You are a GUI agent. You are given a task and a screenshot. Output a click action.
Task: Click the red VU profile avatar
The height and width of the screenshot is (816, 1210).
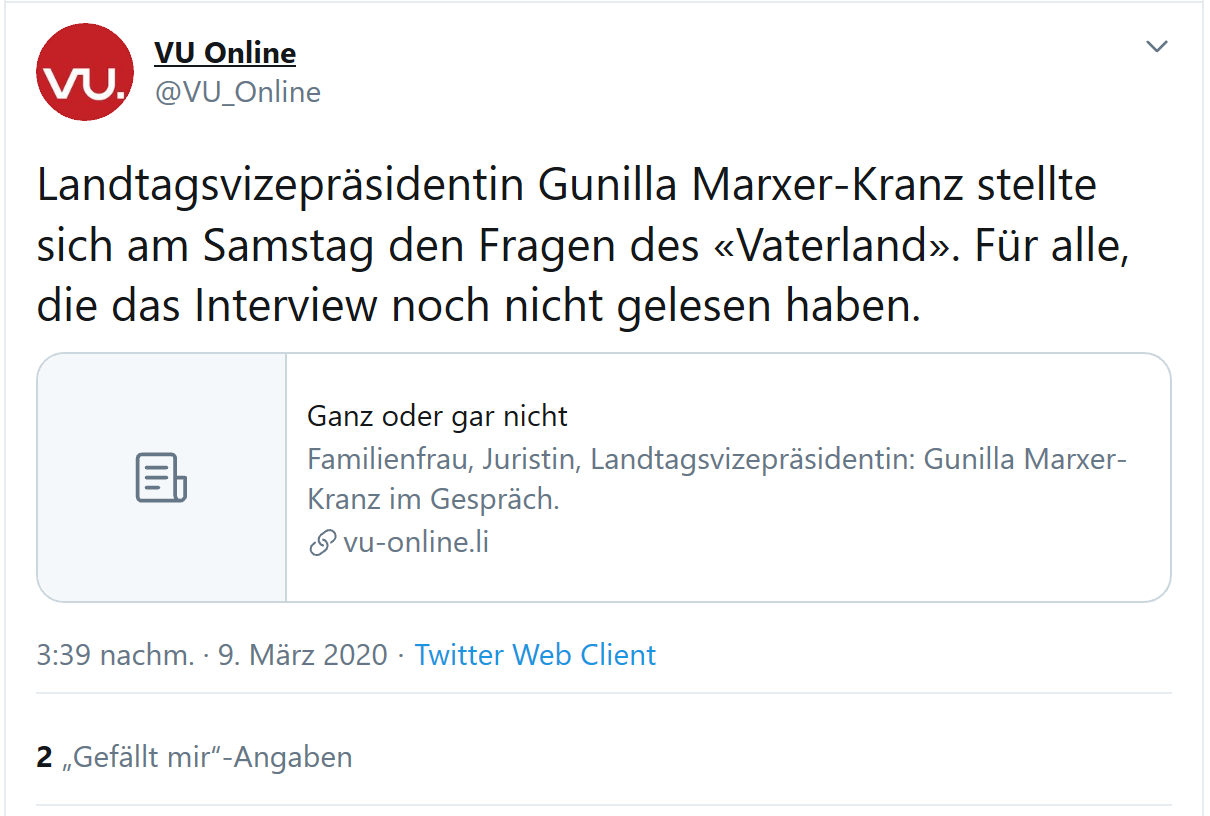(x=85, y=72)
